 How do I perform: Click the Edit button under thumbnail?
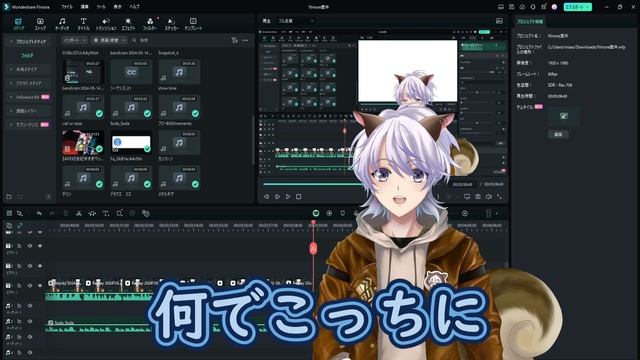tap(558, 134)
